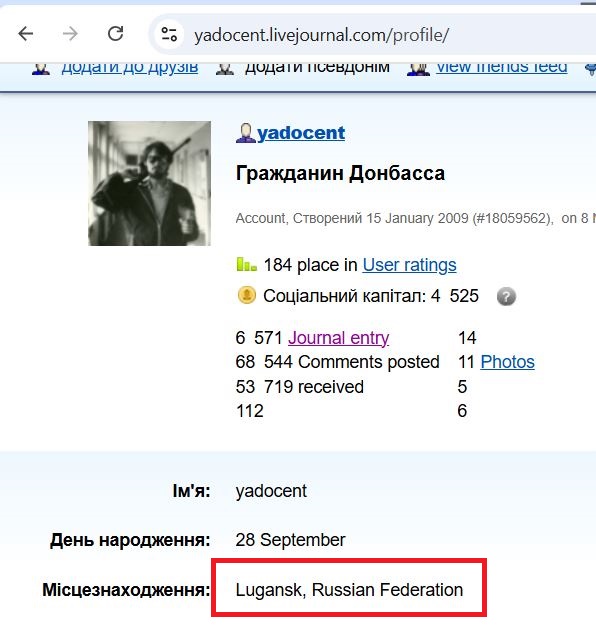596x628 pixels.
Task: Click the Додати псевдонім option
Action: click(x=317, y=68)
